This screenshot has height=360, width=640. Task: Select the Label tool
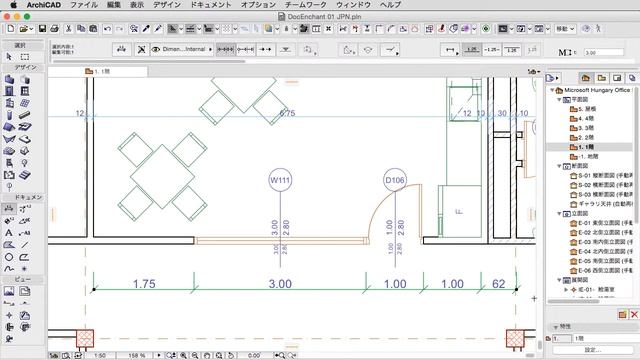click(x=25, y=233)
